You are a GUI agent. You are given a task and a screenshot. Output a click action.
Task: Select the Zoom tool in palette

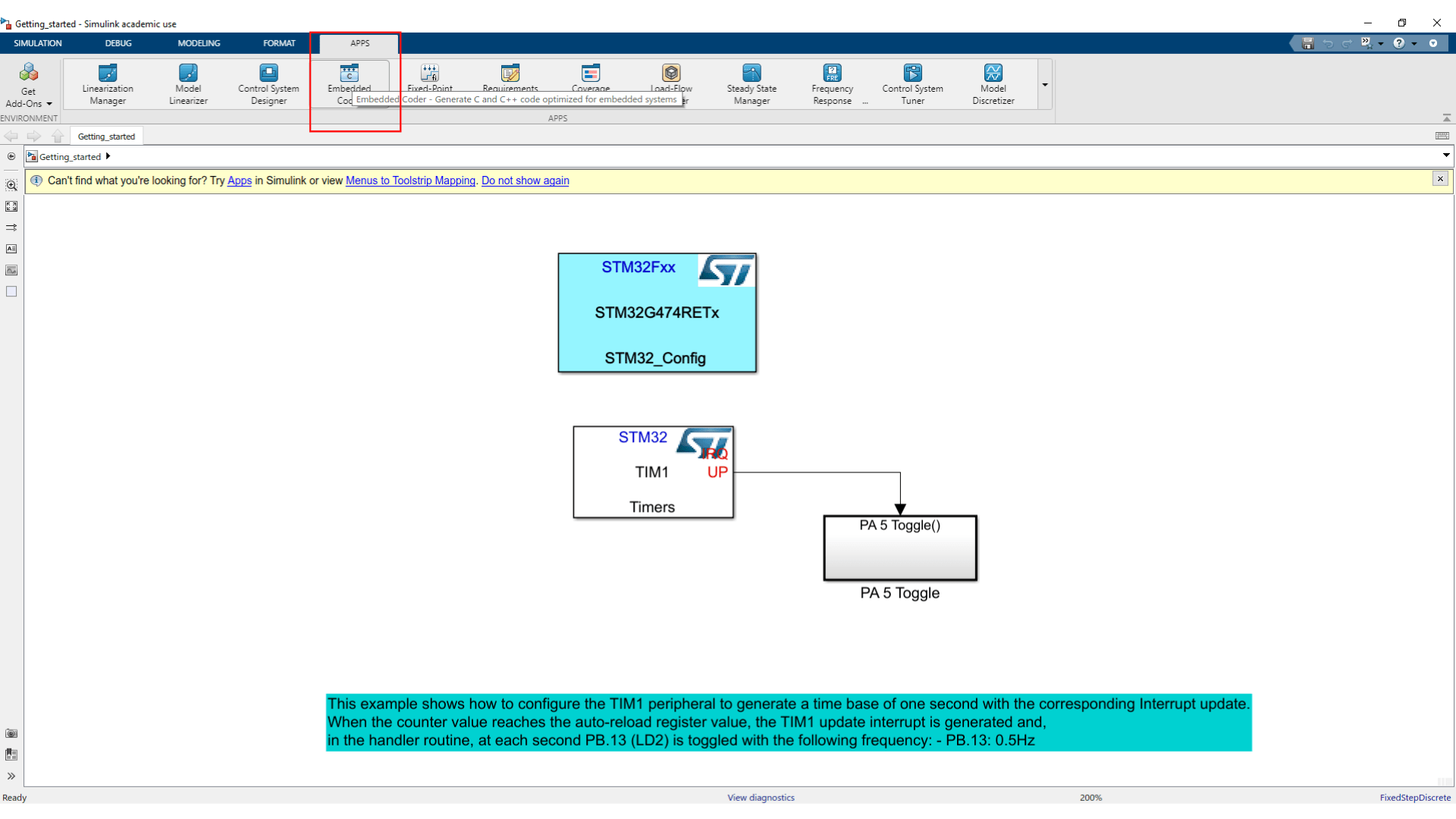click(11, 185)
